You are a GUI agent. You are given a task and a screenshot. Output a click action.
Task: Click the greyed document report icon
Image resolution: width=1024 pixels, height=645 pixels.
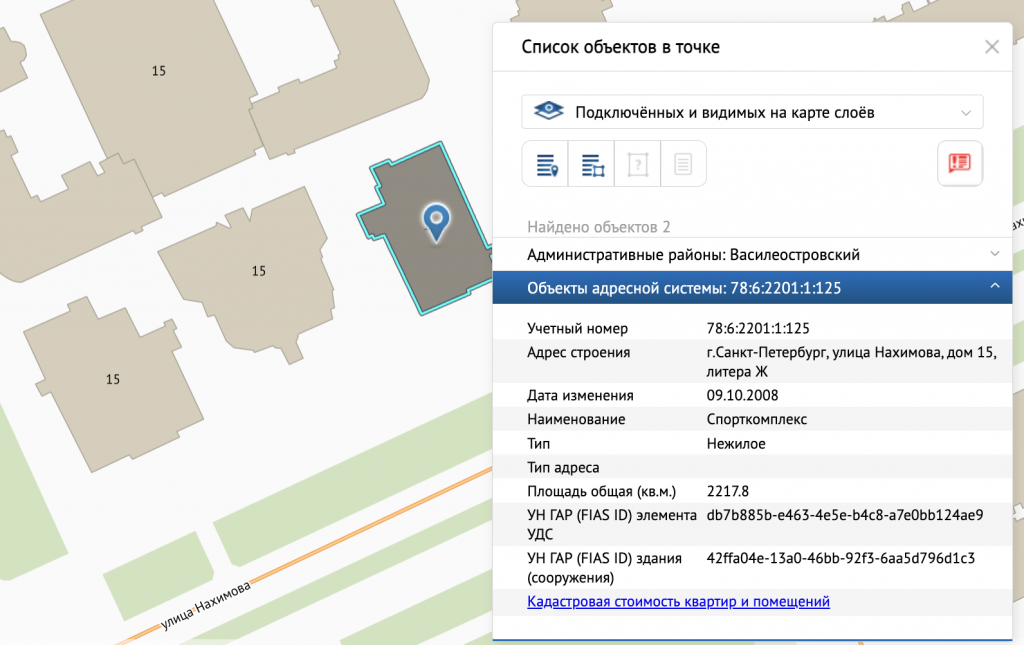click(x=683, y=164)
